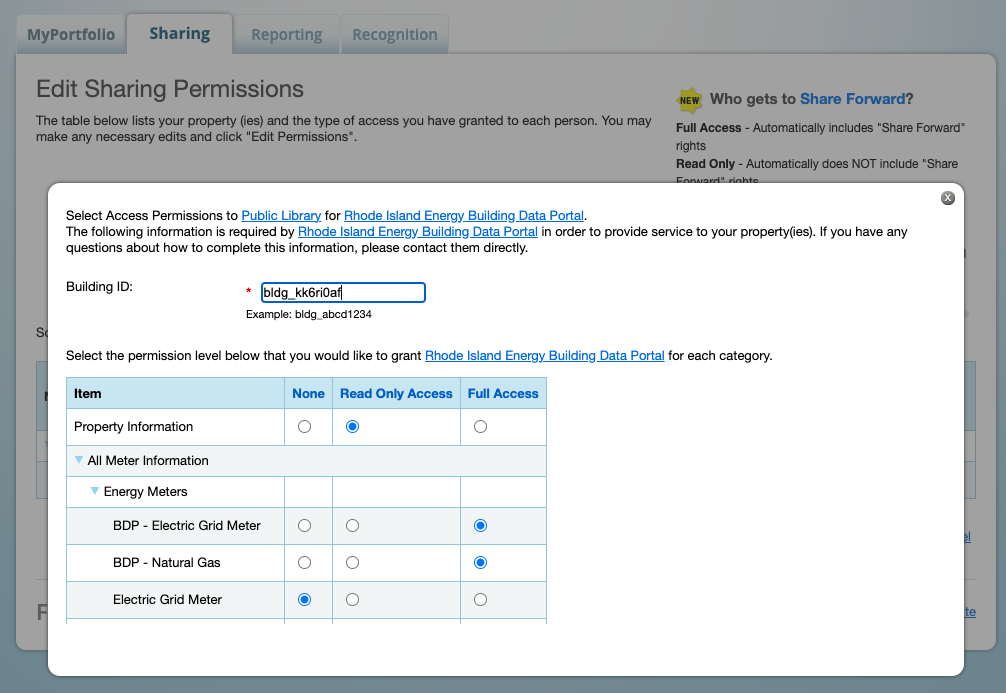Screen dimensions: 1006x693
Task: Open portal link in permission level sentence
Action: coord(545,355)
